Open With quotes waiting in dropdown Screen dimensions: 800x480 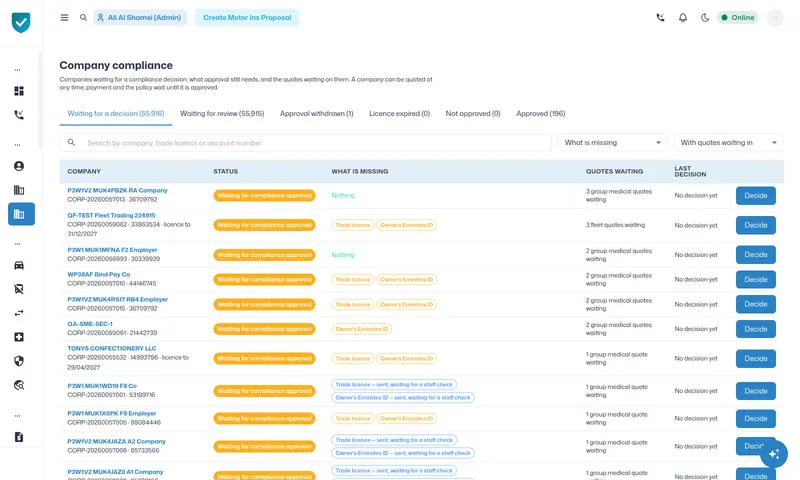(729, 143)
